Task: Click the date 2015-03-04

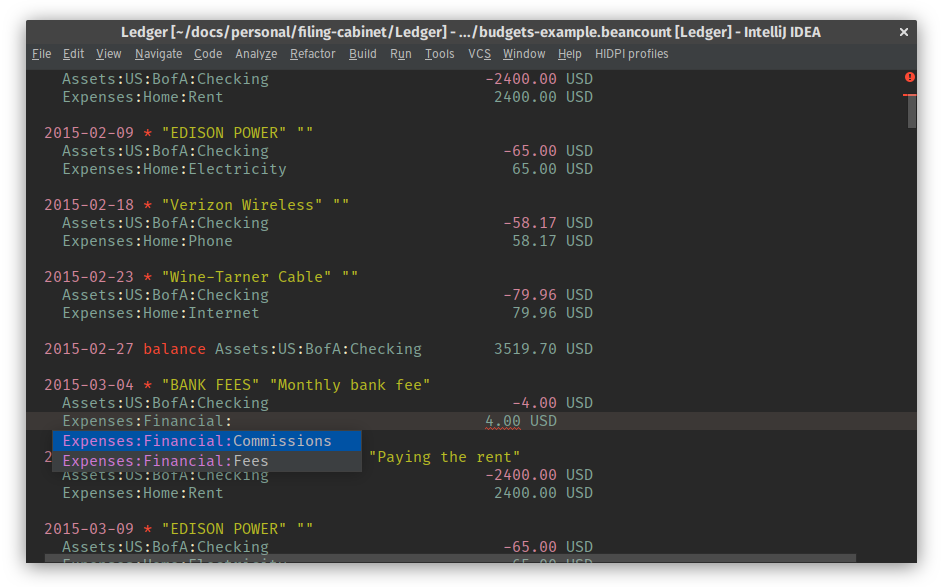Action: tap(89, 385)
